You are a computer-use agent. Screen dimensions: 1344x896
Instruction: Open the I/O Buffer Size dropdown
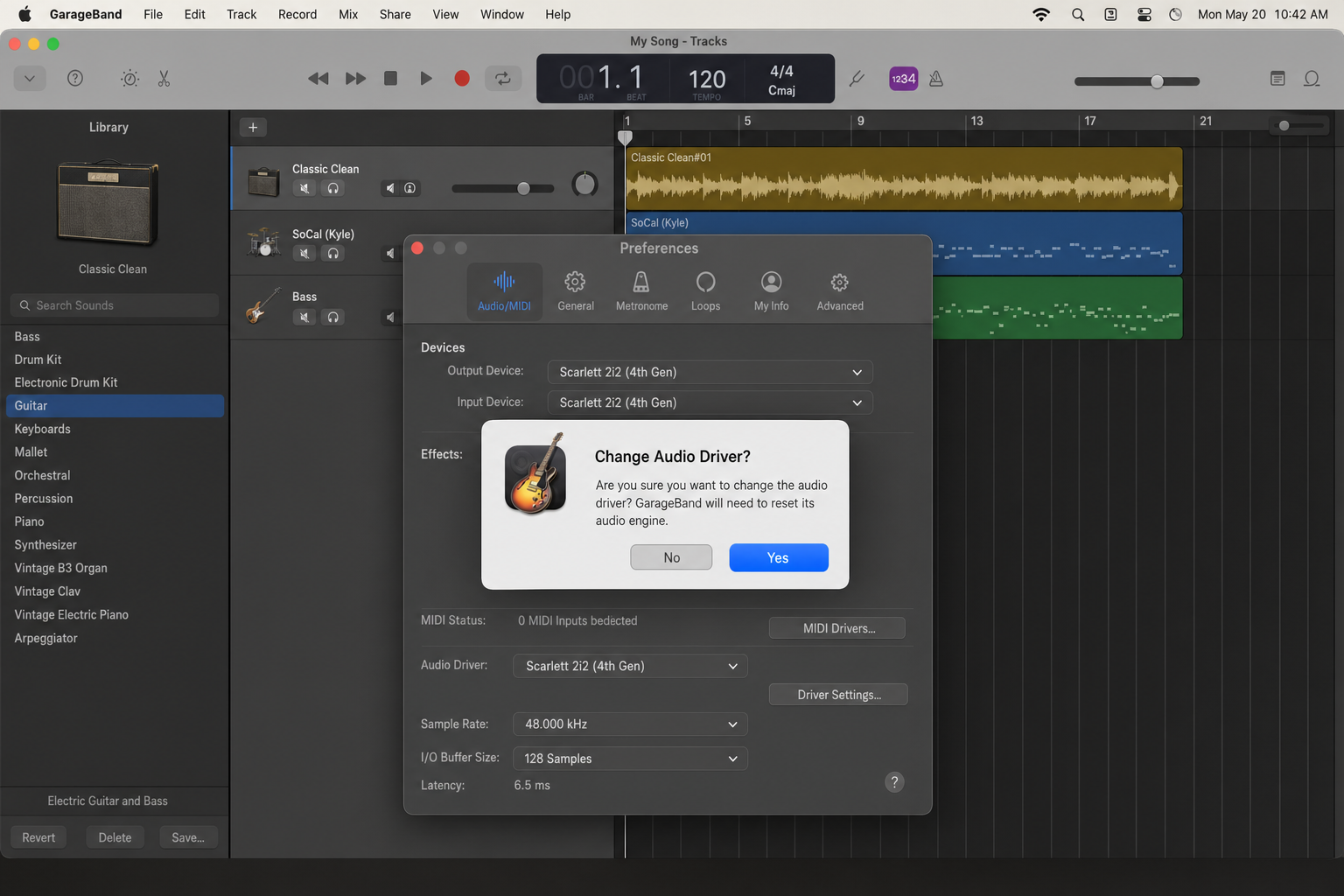[630, 759]
